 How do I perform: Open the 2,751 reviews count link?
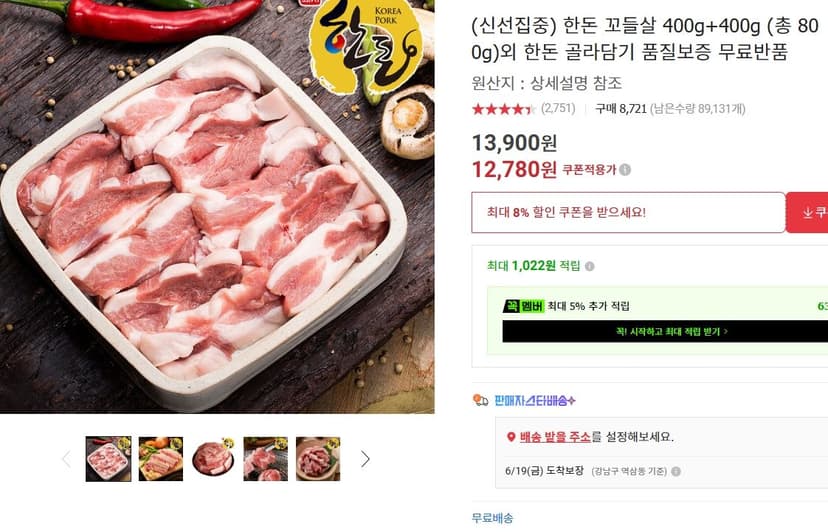pos(558,108)
